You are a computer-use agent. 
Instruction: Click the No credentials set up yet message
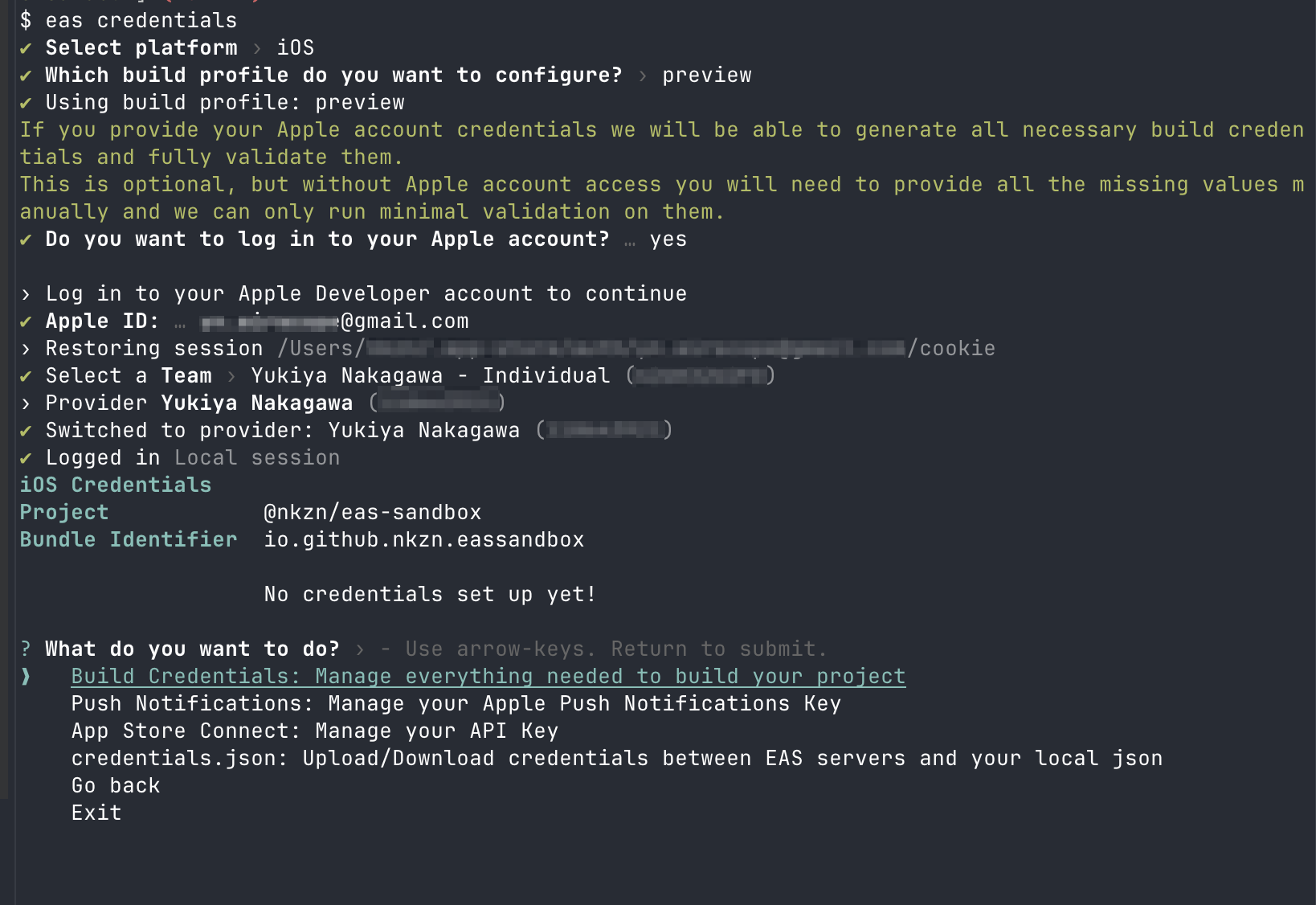431,595
